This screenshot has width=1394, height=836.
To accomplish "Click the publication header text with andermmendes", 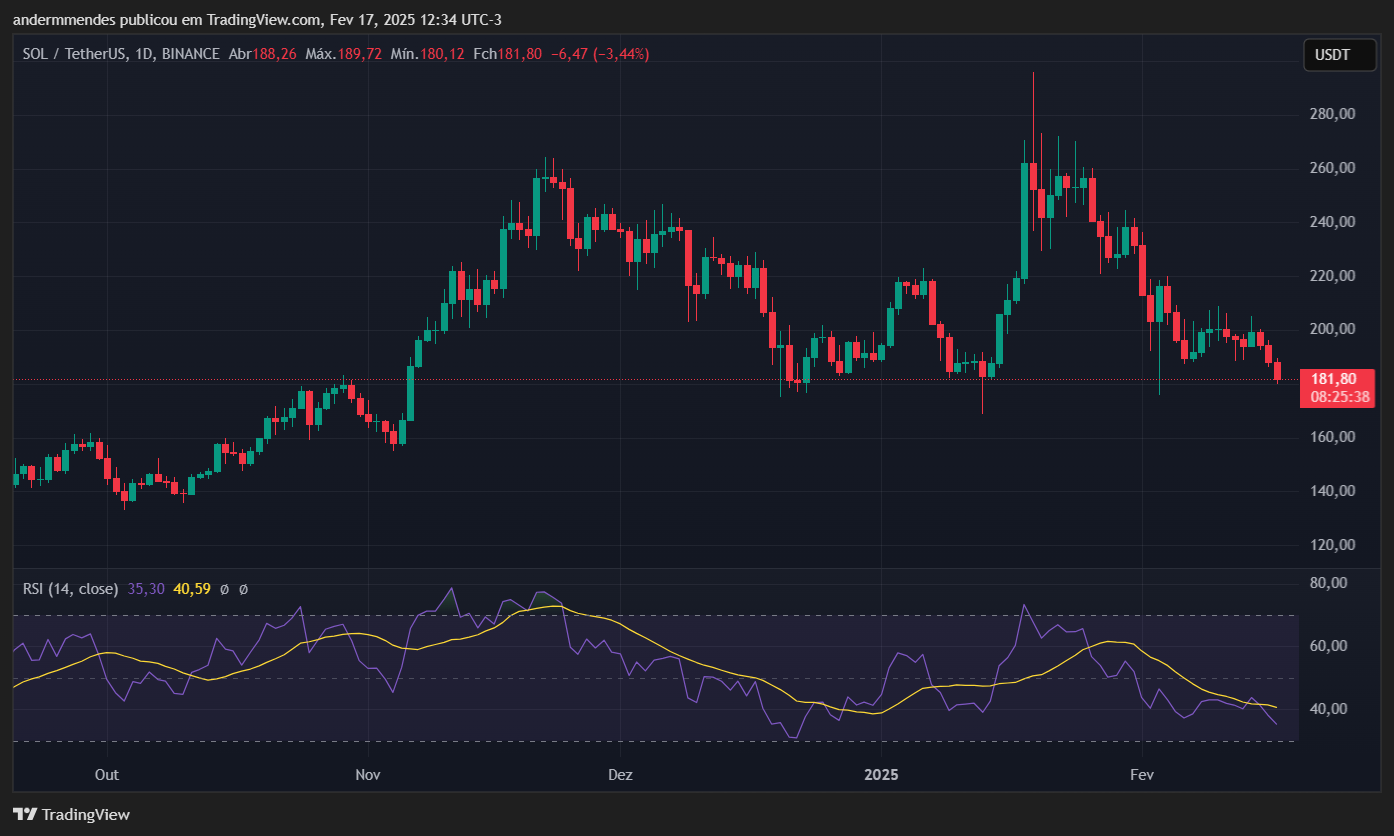I will [x=255, y=20].
